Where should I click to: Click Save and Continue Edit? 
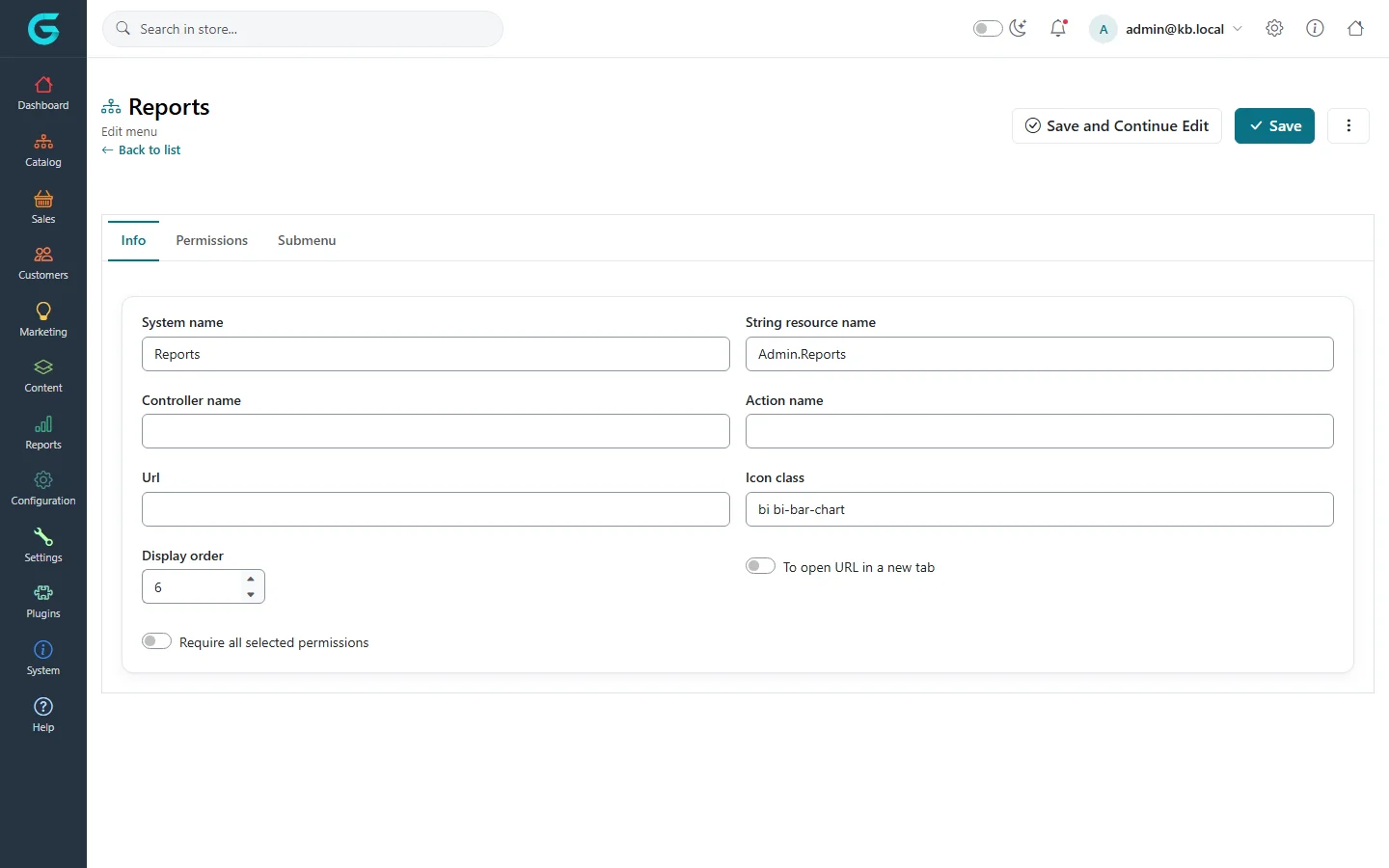pyautogui.click(x=1117, y=125)
